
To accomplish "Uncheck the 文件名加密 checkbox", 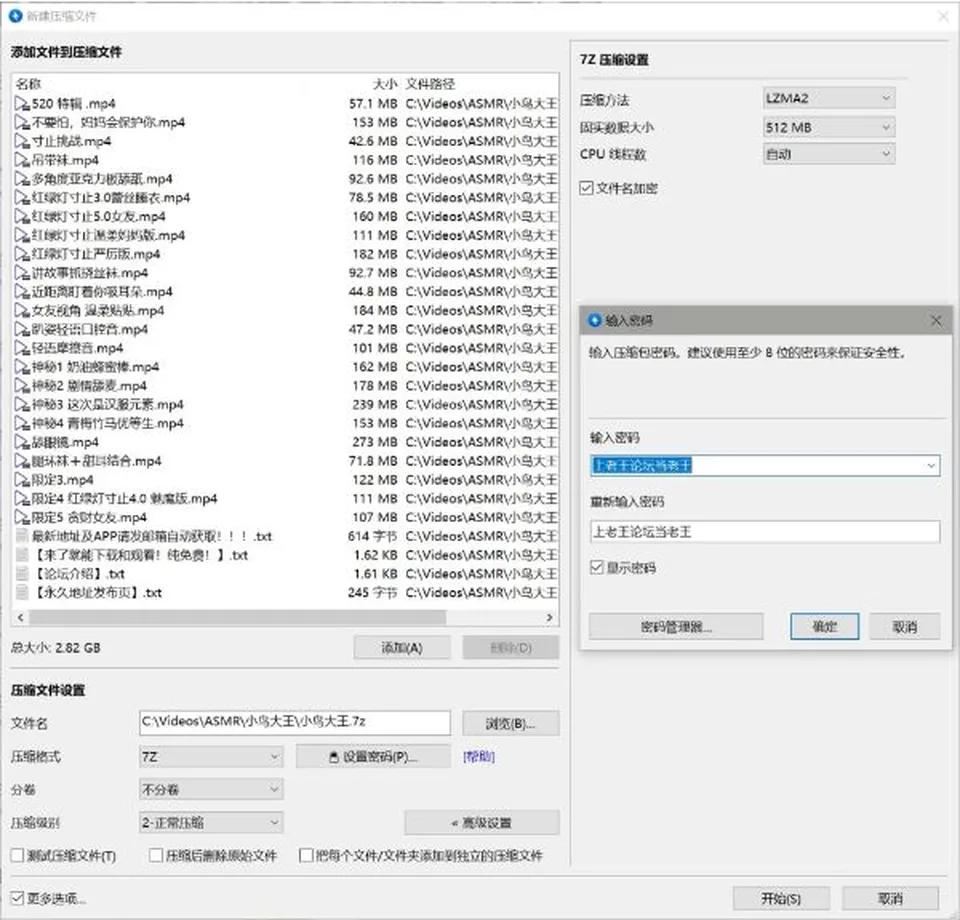I will tap(586, 188).
